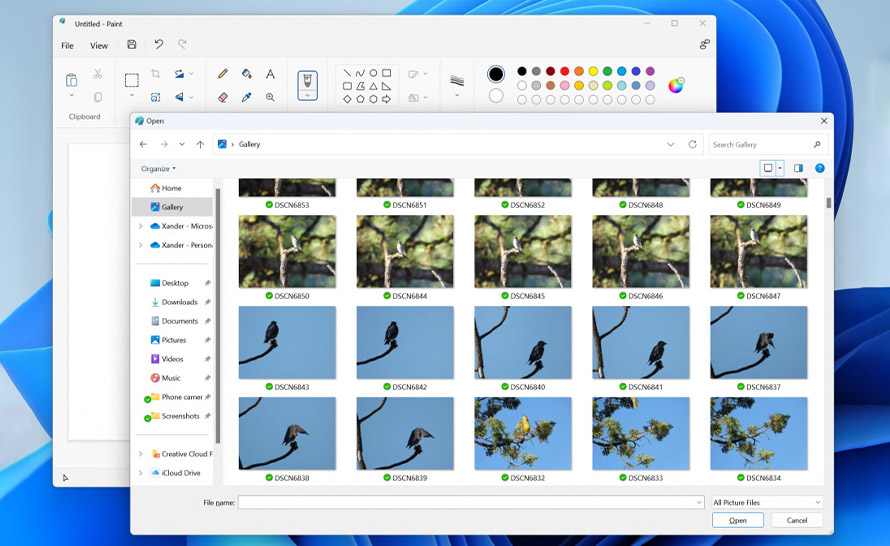Select the black Color 1 circle

(x=496, y=74)
